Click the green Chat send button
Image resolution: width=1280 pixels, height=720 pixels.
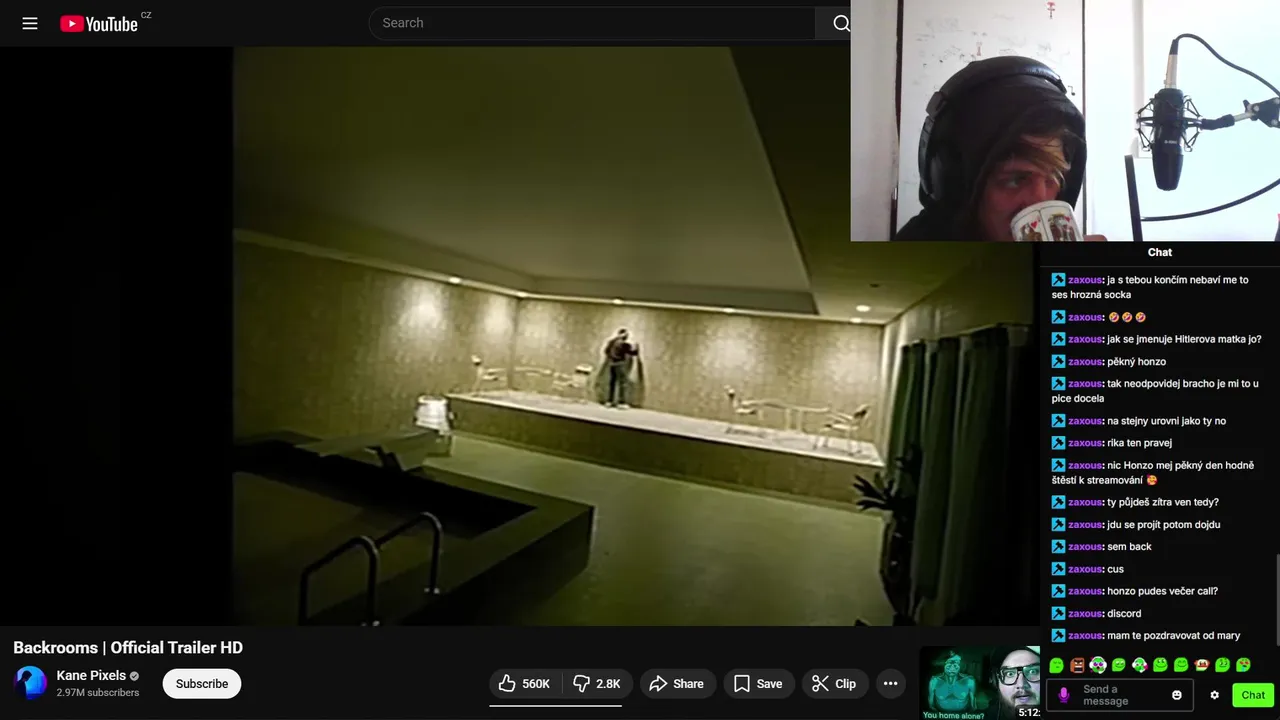[1253, 695]
